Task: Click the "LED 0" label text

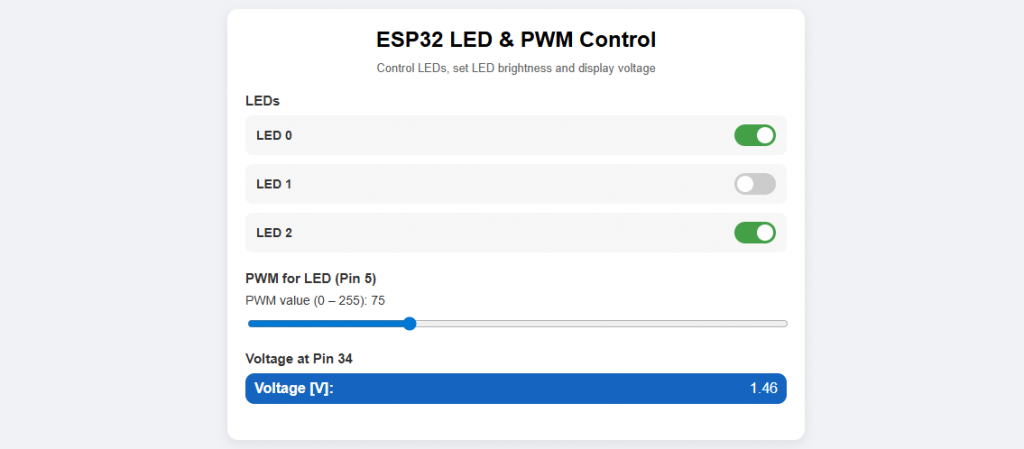Action: (274, 135)
